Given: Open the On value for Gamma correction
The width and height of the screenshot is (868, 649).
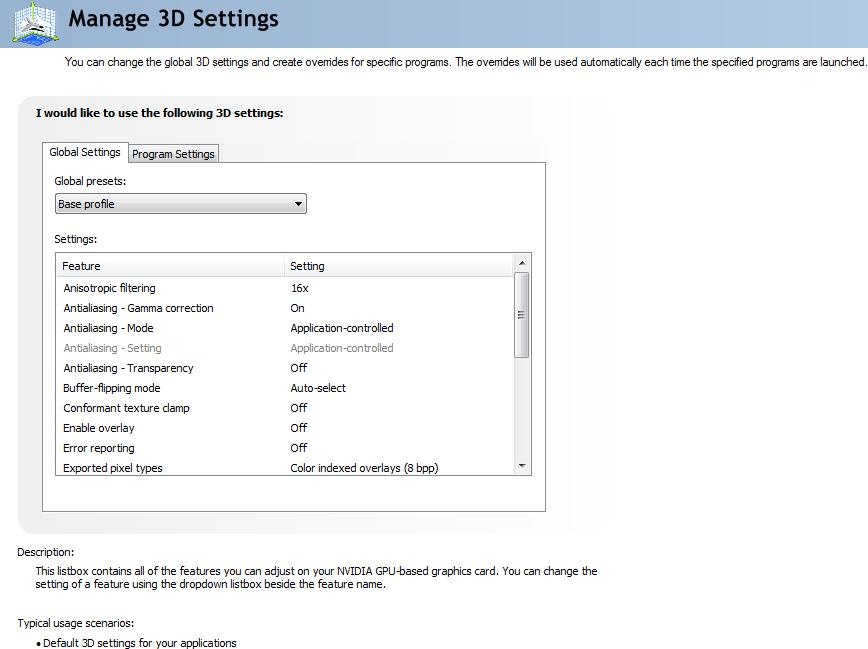Looking at the screenshot, I should pyautogui.click(x=297, y=308).
